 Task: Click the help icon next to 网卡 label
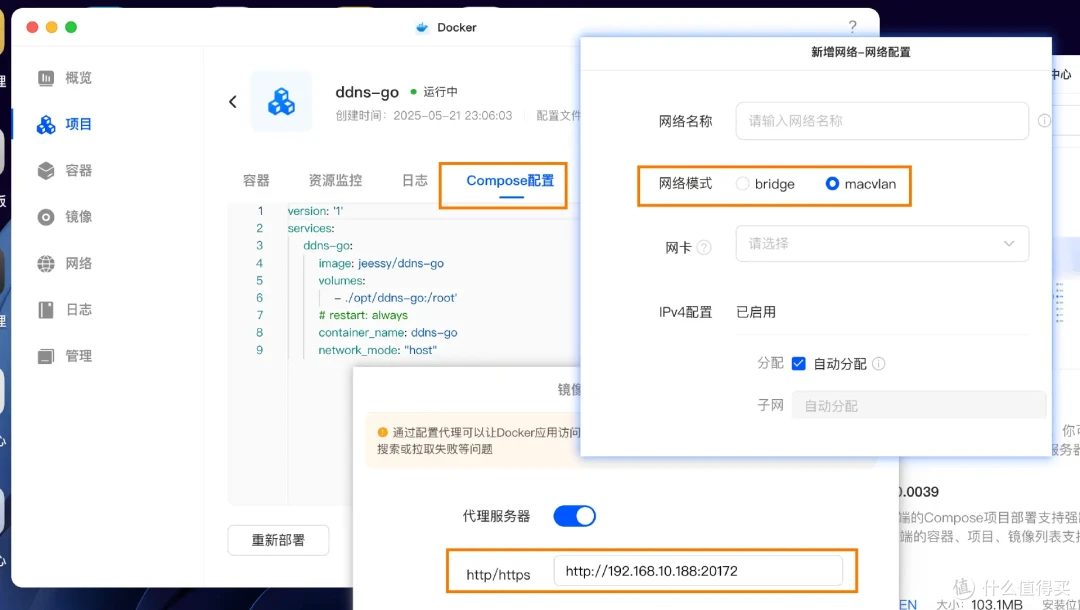point(704,247)
